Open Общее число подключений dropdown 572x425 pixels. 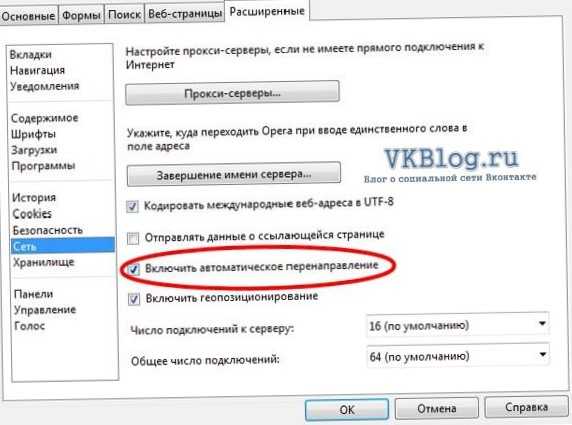coord(458,355)
